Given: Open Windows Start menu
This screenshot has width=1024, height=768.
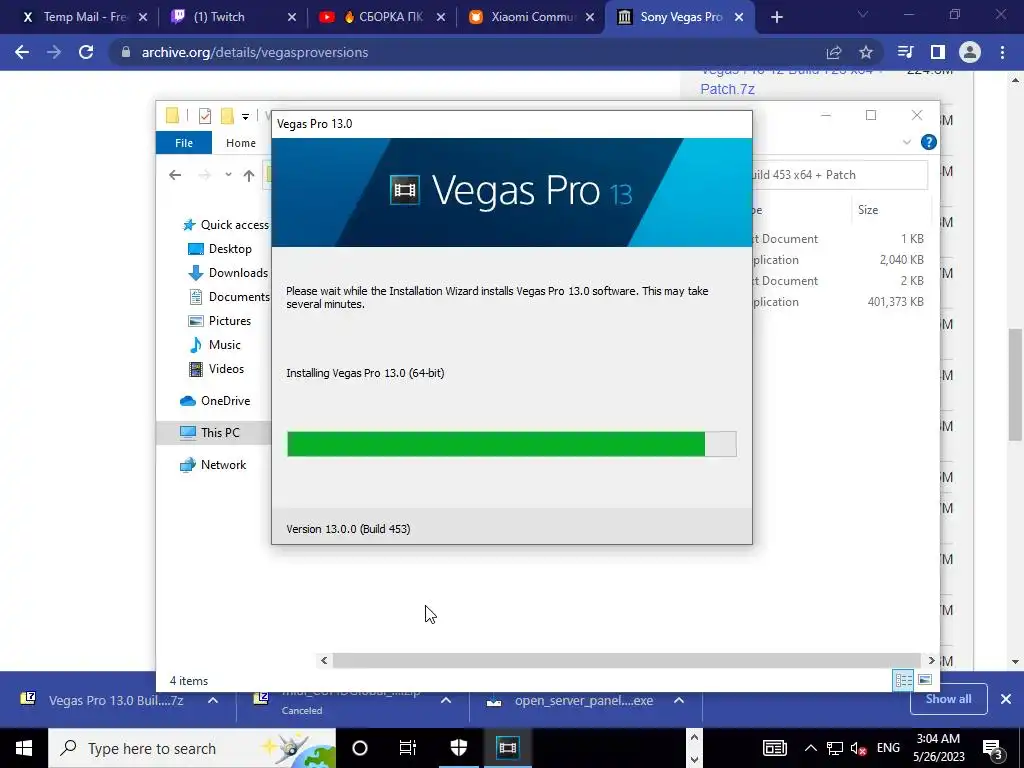Looking at the screenshot, I should pos(24,748).
